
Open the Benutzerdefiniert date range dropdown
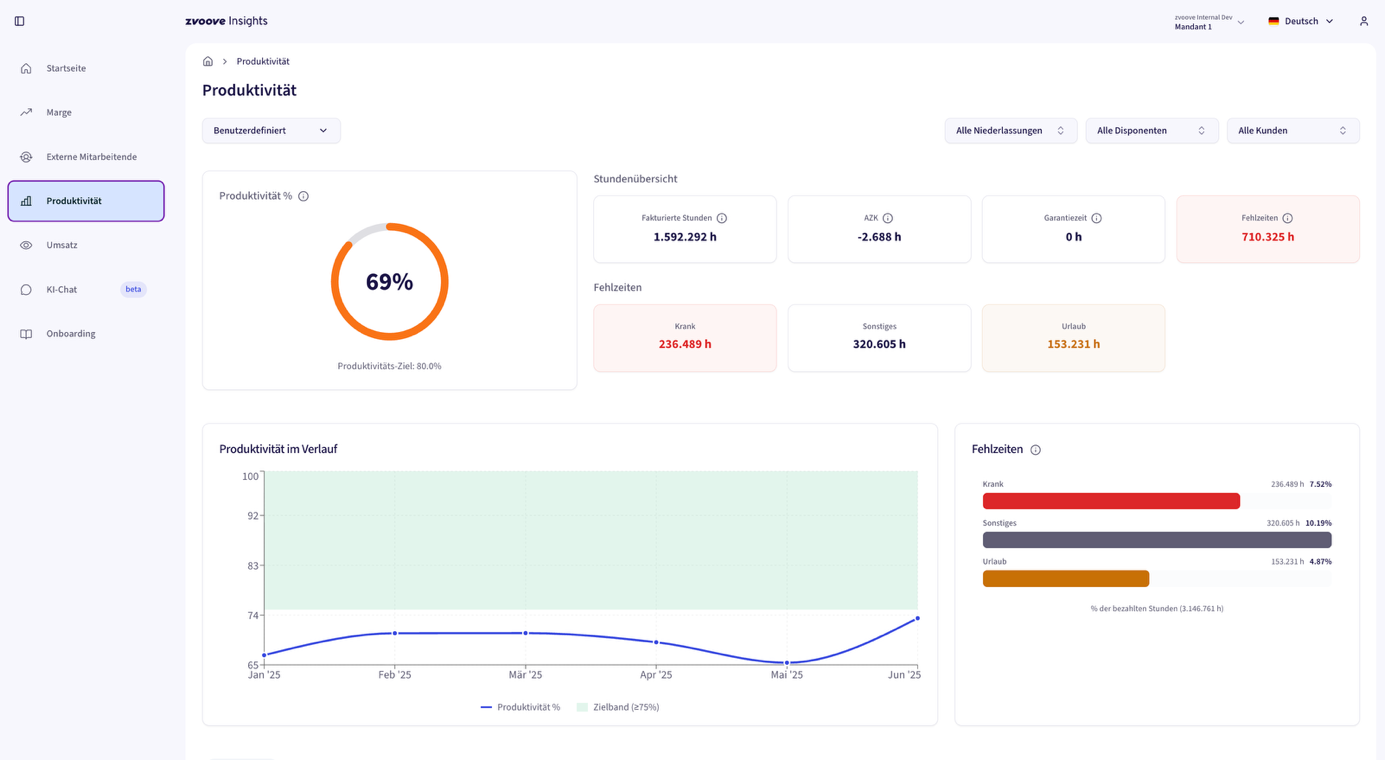[x=271, y=131]
